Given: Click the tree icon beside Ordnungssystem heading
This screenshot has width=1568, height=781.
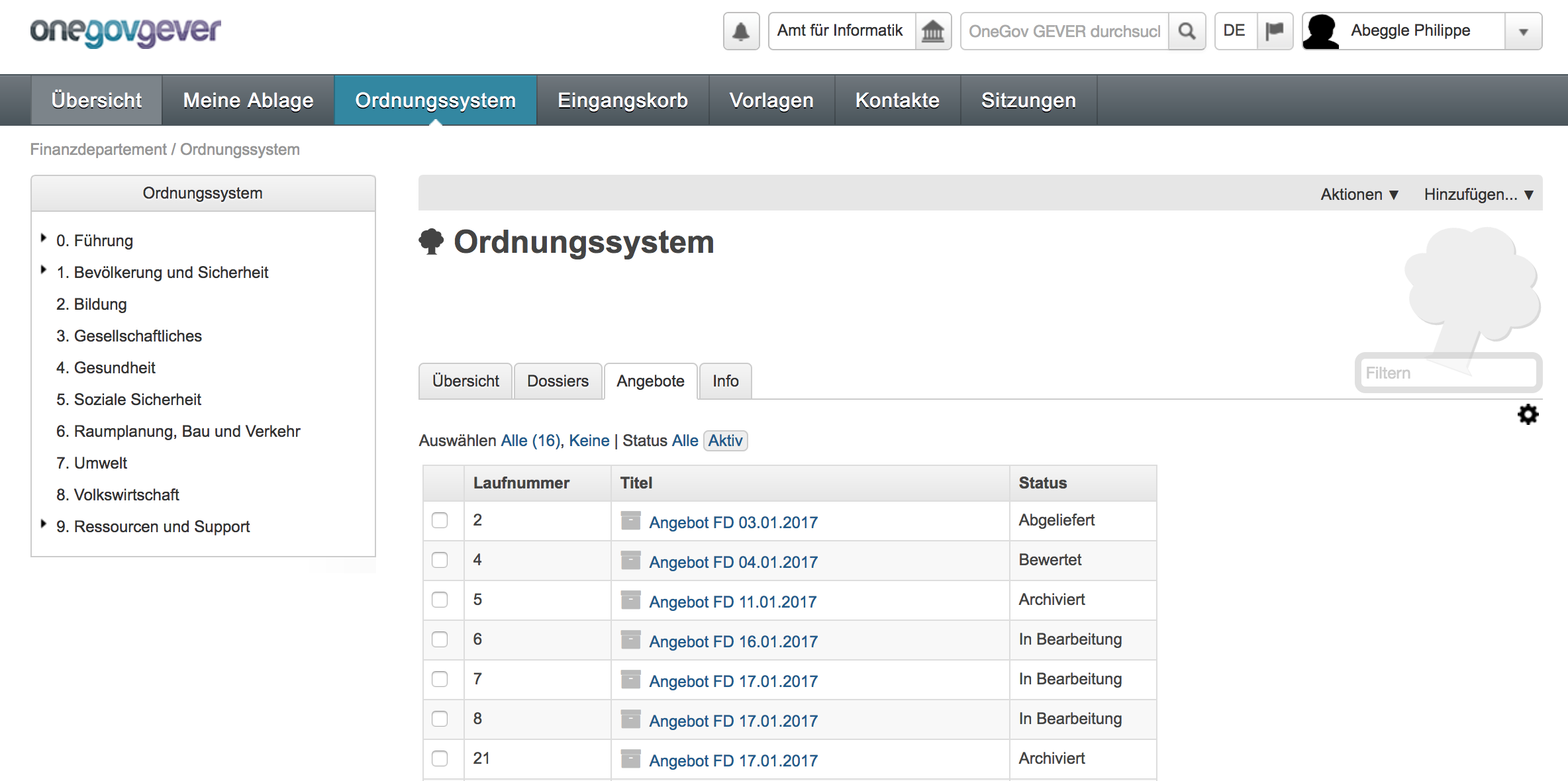Looking at the screenshot, I should coord(431,242).
